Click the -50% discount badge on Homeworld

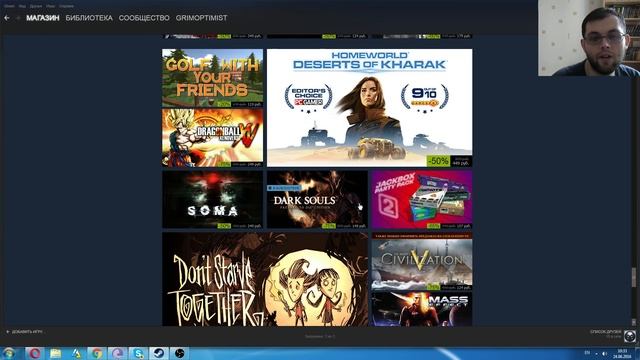438,161
